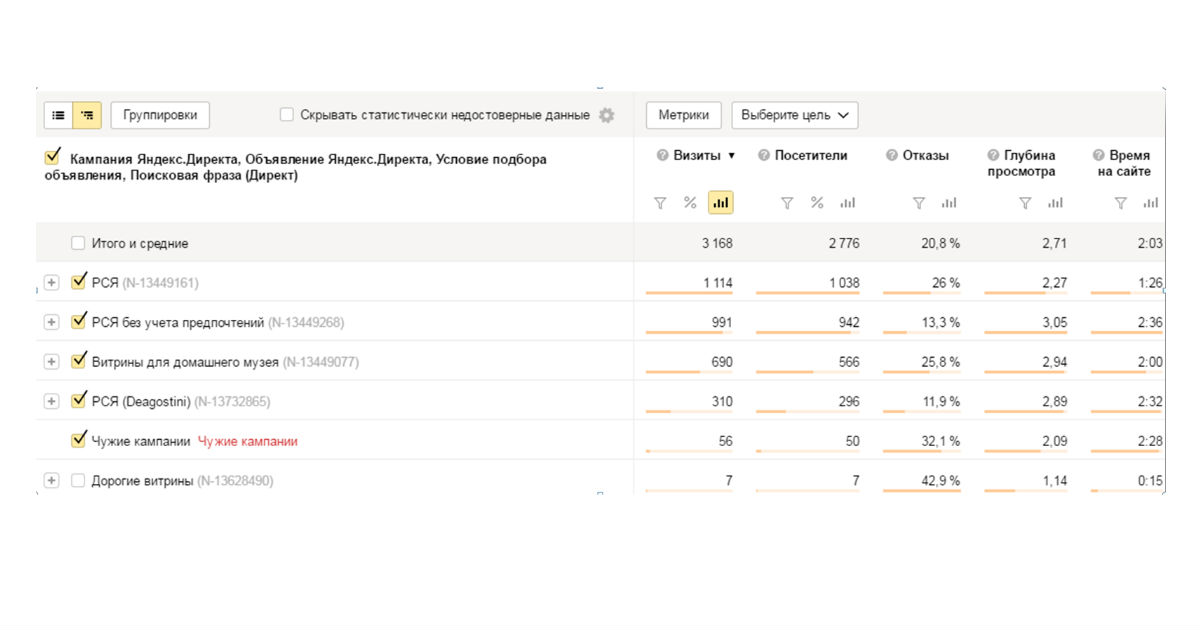Click visitors cell 566
The height and width of the screenshot is (630, 1200).
849,362
